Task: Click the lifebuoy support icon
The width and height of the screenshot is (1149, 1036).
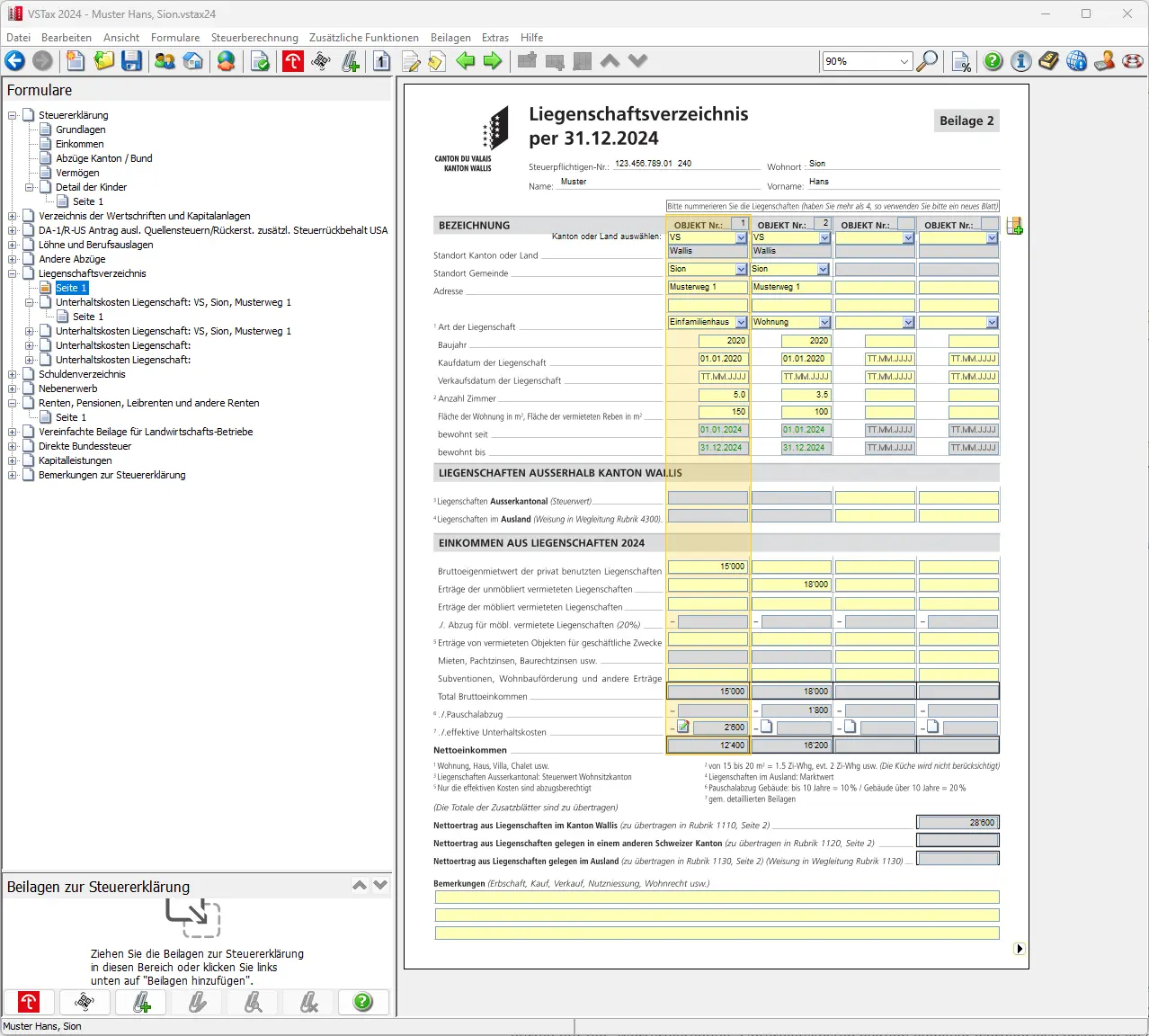Action: [x=1132, y=61]
